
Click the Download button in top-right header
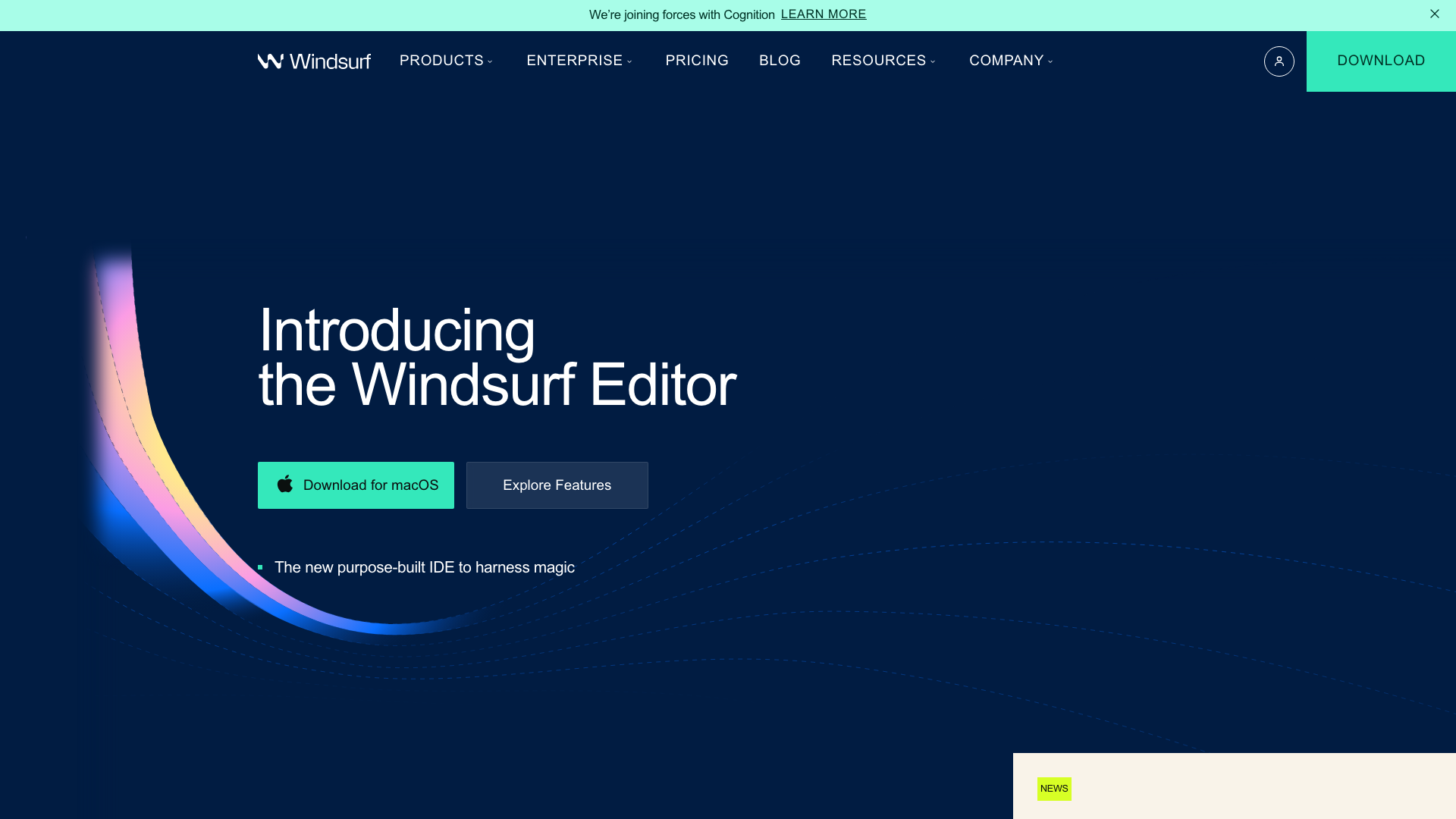pos(1381,61)
